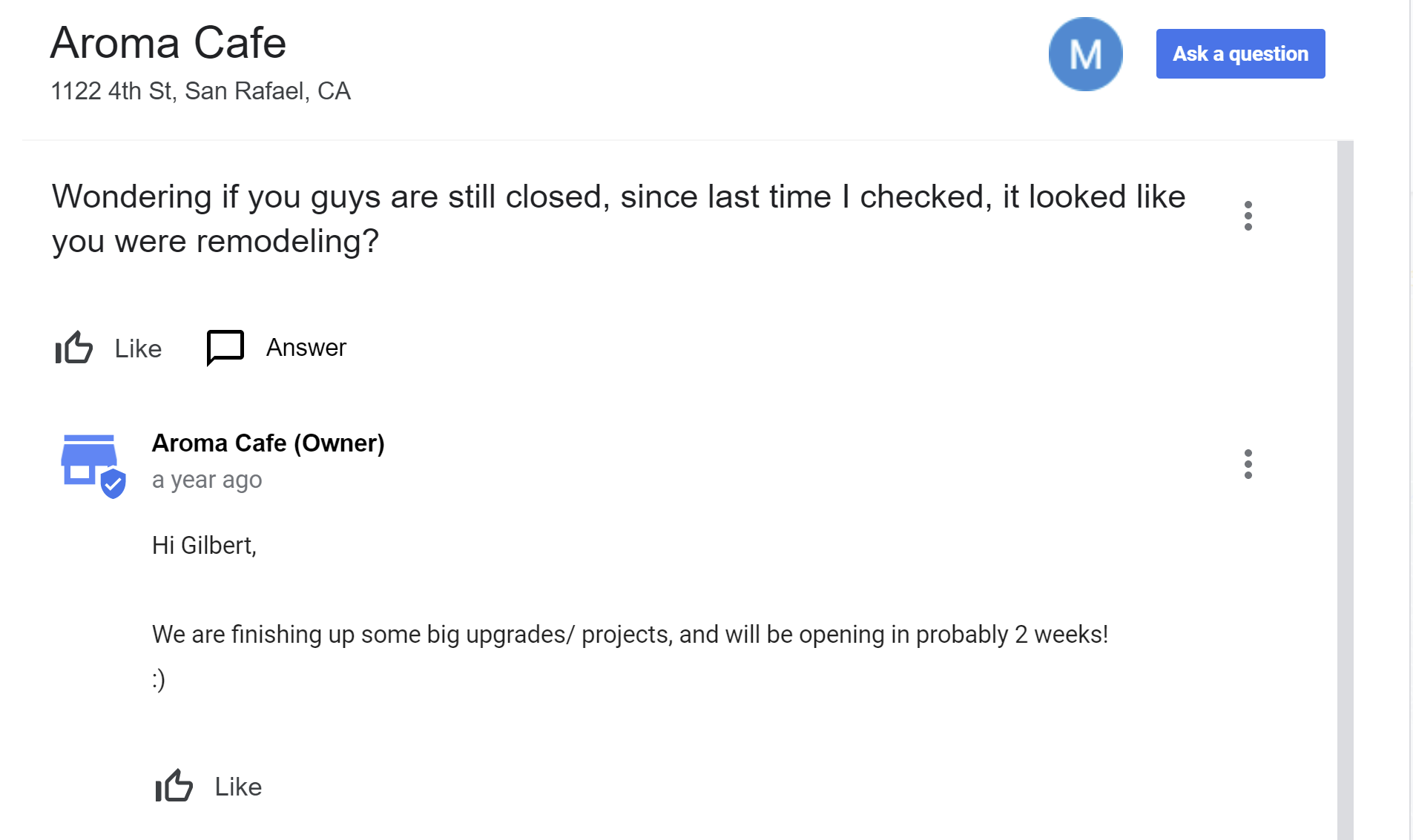Click the Aroma Cafe owner storefront icon
Screen dimensions: 1413x840
[x=88, y=460]
